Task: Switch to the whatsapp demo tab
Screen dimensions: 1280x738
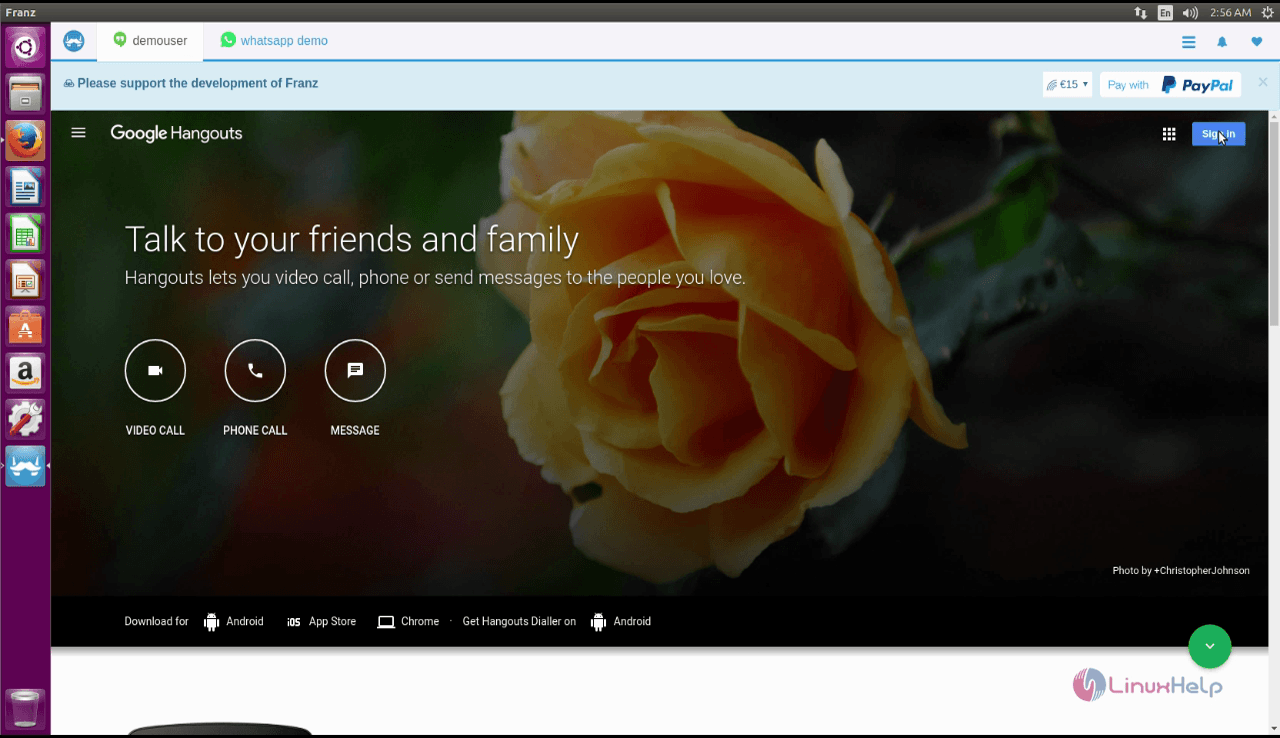Action: point(274,41)
